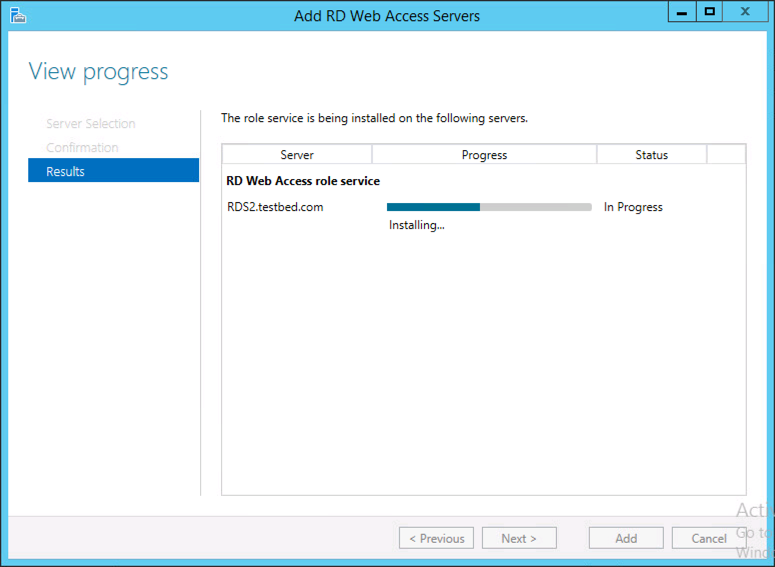Image resolution: width=775 pixels, height=567 pixels.
Task: Maximize the wizard window
Action: pos(710,11)
